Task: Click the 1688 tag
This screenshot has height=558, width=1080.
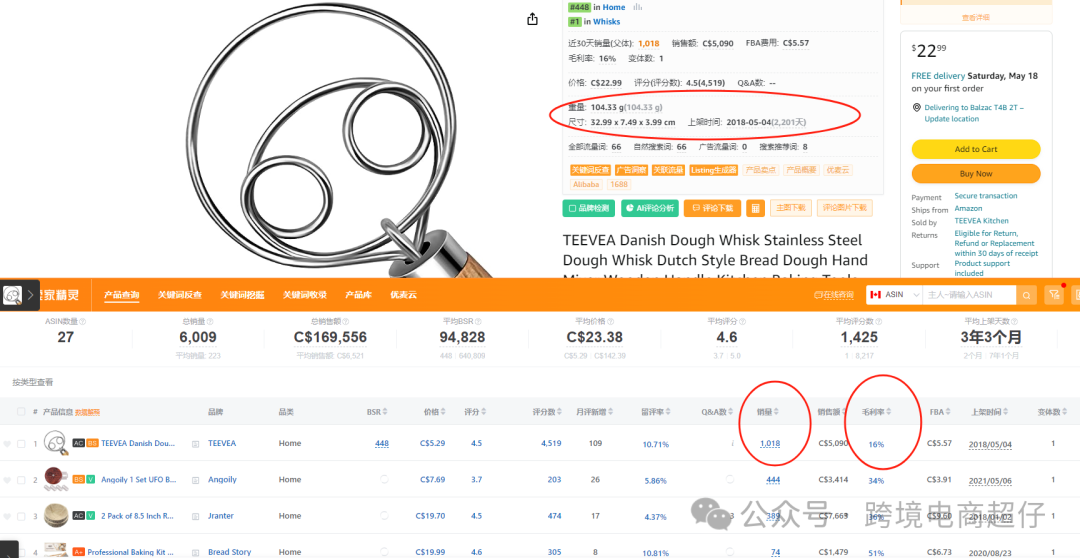Action: (620, 185)
